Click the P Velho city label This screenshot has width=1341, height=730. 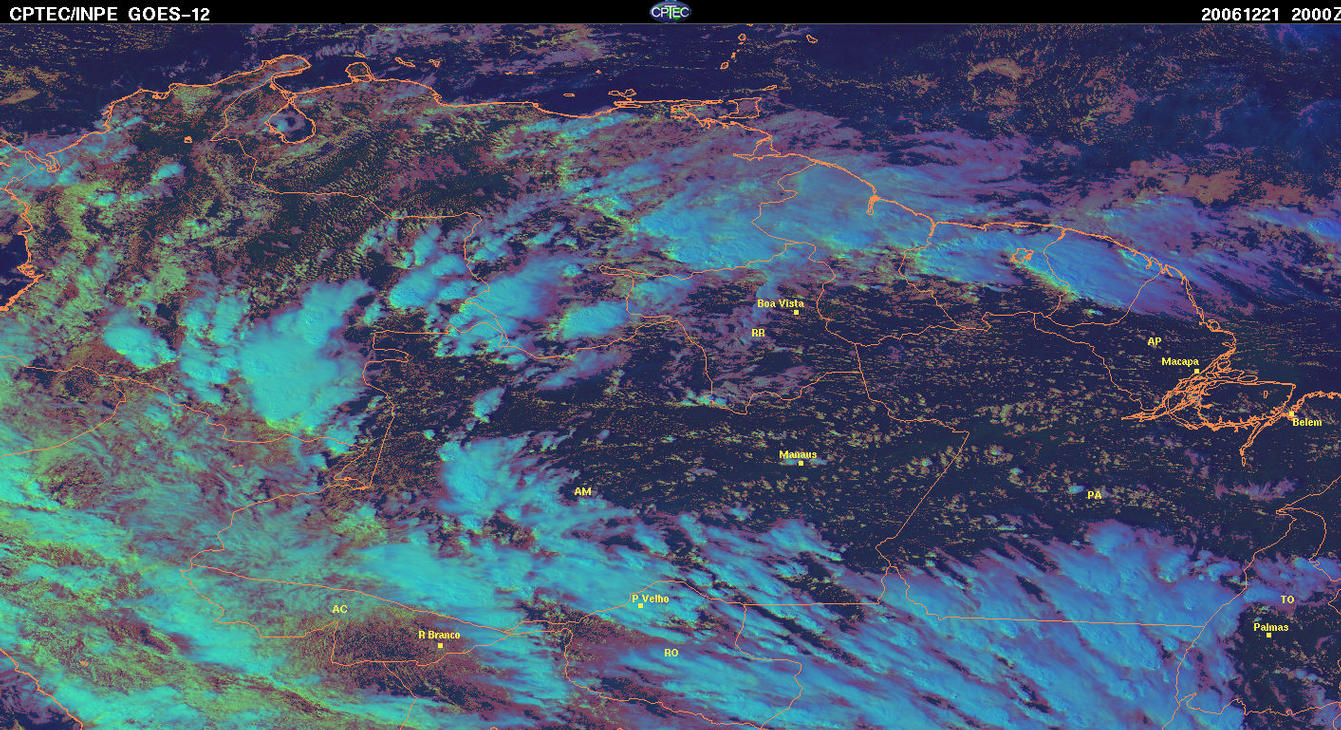pos(650,598)
